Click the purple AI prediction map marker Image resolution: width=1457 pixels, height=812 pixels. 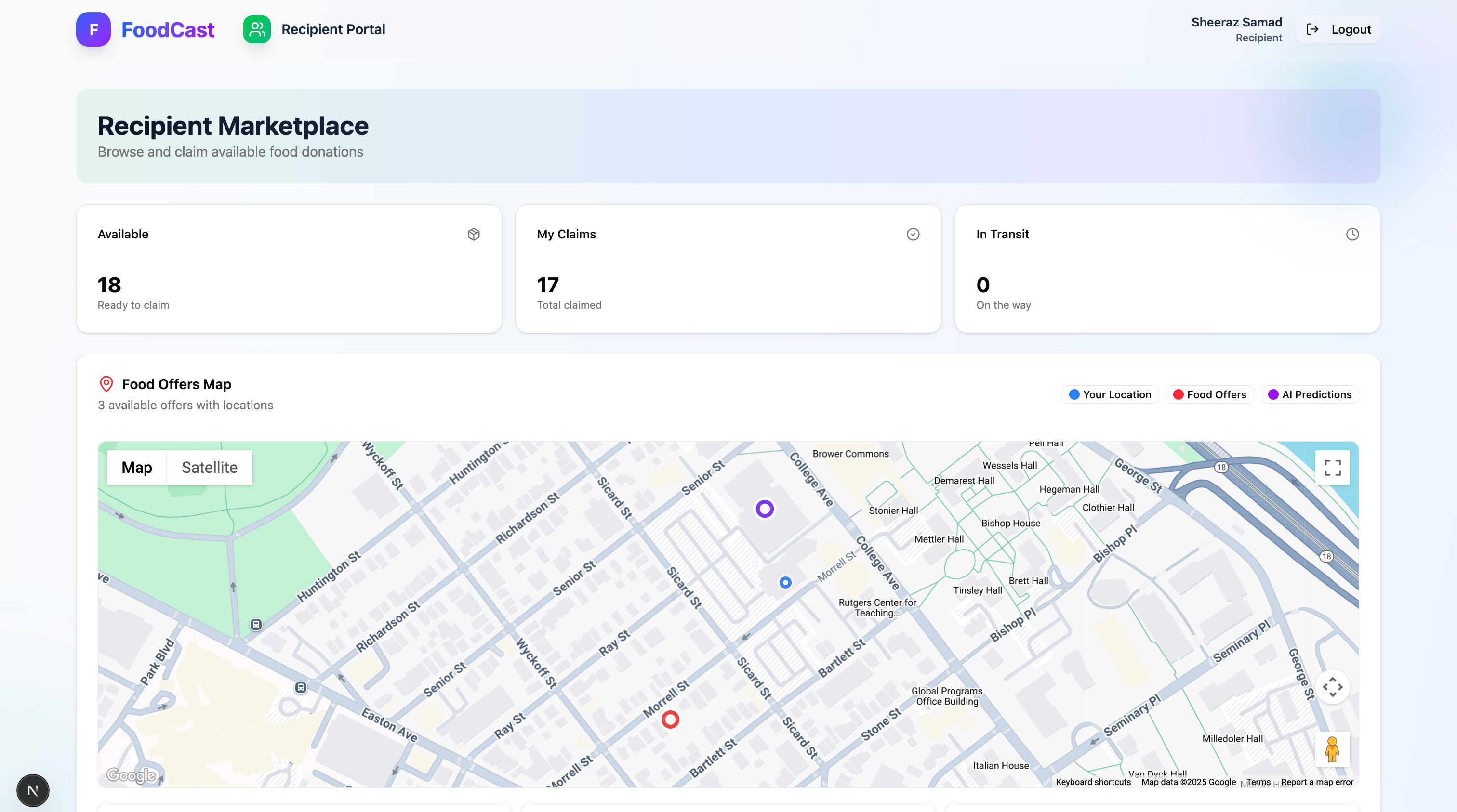click(x=765, y=509)
